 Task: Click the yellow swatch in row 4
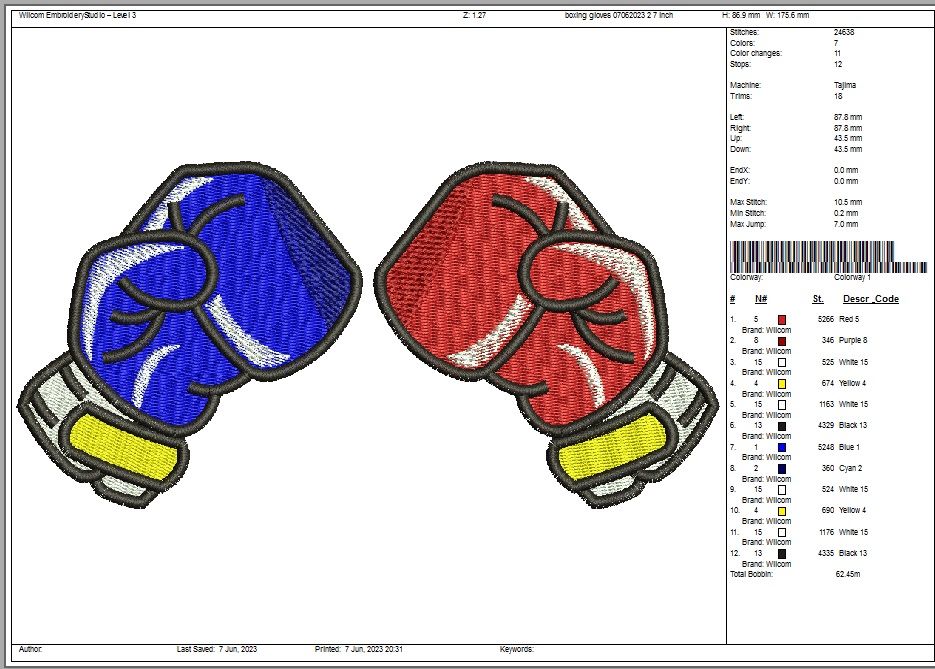pyautogui.click(x=782, y=383)
